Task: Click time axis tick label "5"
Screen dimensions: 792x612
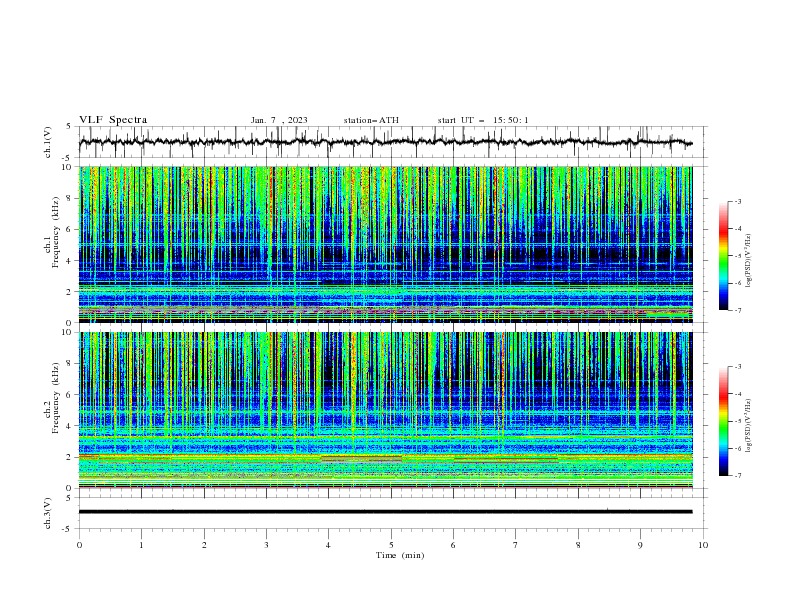Action: coord(391,545)
